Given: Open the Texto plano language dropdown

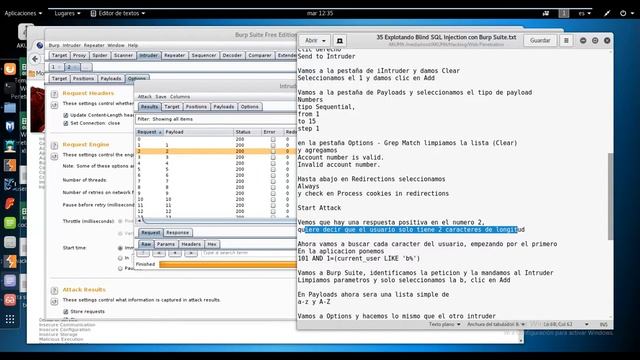Looking at the screenshot, I should pos(444,324).
